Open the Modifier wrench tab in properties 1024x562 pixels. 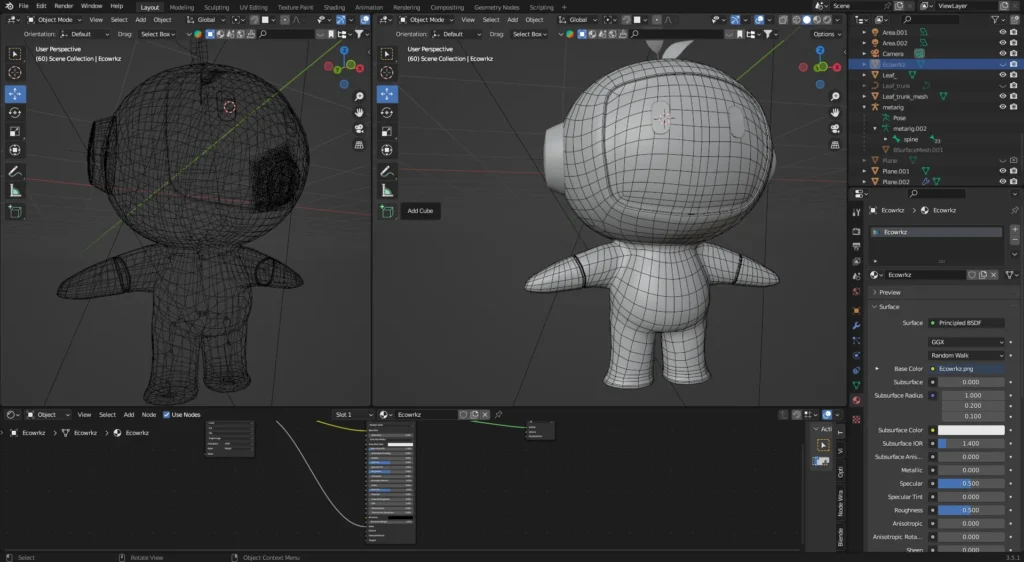coord(856,325)
